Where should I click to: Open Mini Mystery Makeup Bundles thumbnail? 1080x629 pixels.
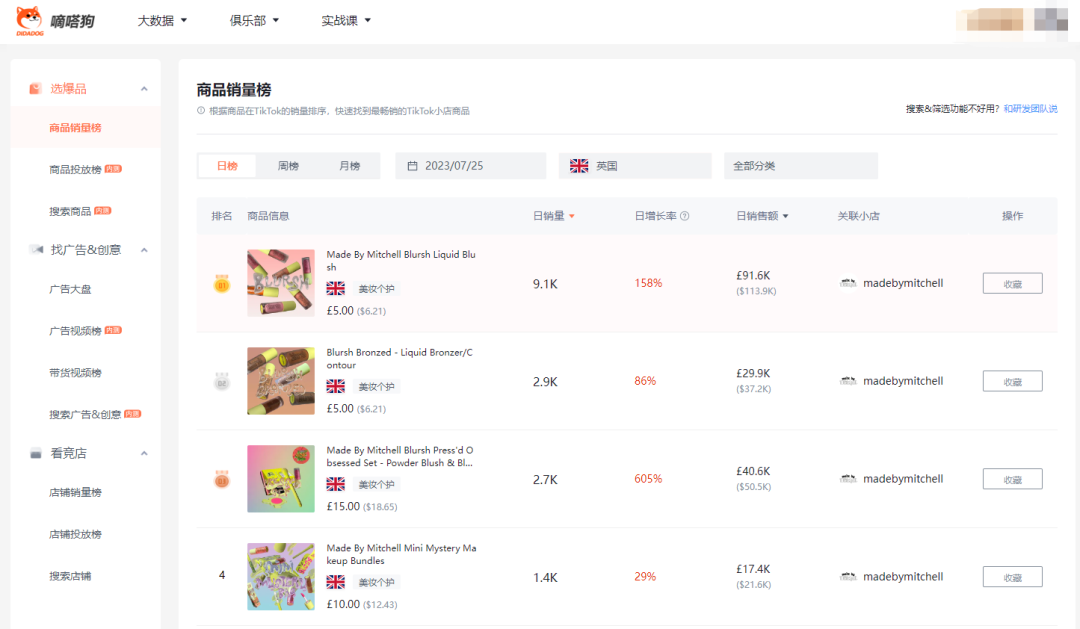point(281,577)
